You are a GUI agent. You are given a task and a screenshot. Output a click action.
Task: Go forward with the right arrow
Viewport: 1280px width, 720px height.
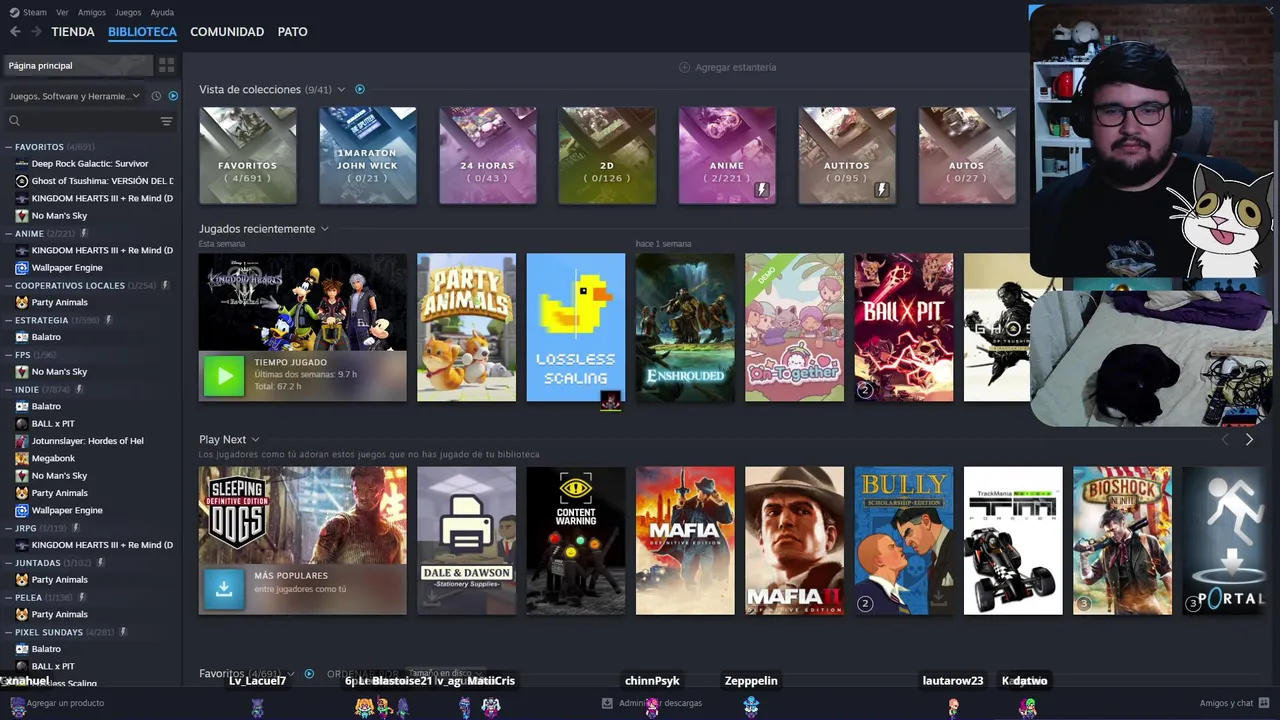coord(36,32)
